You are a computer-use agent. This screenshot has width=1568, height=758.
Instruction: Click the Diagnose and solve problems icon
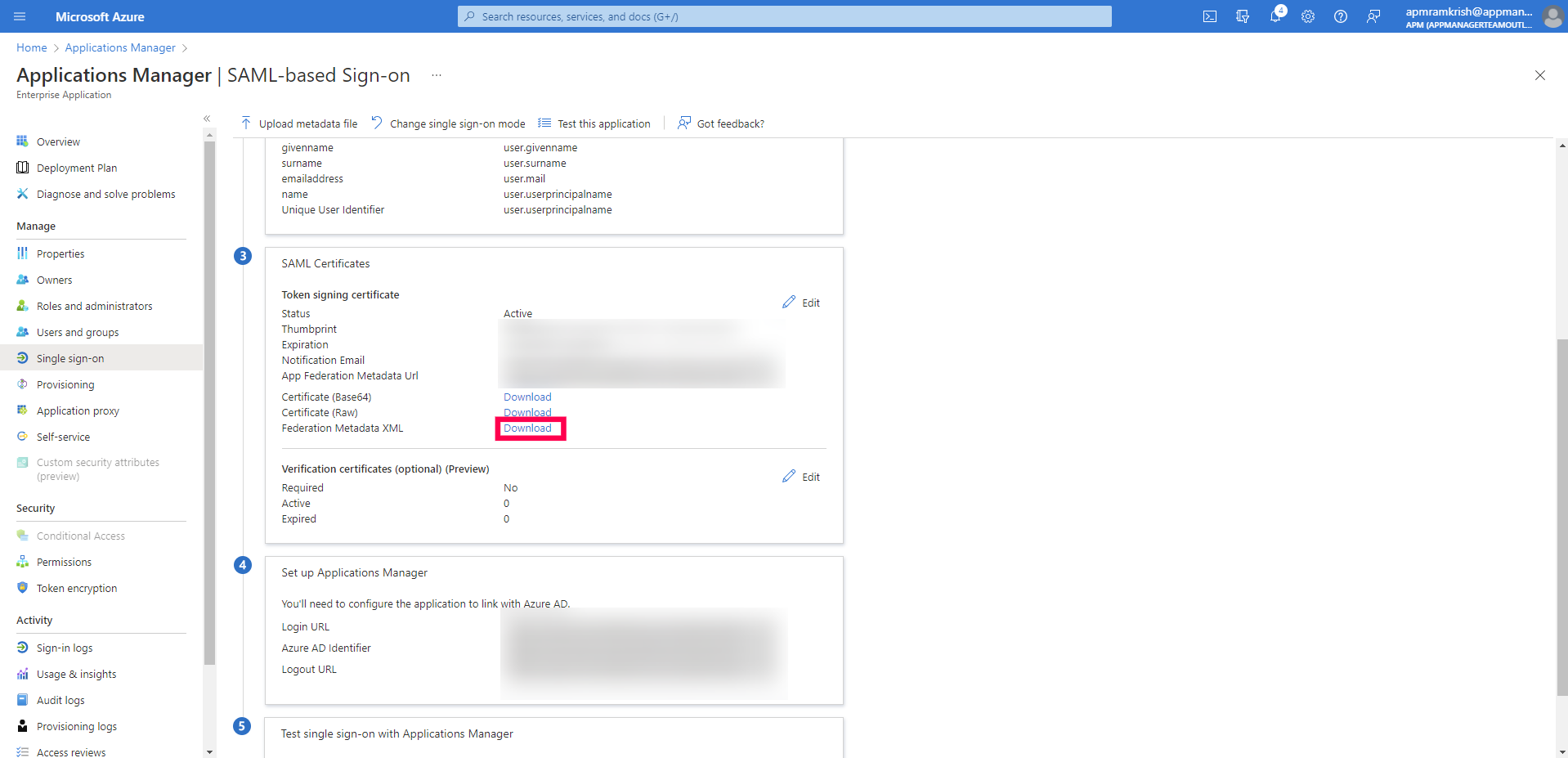click(22, 194)
